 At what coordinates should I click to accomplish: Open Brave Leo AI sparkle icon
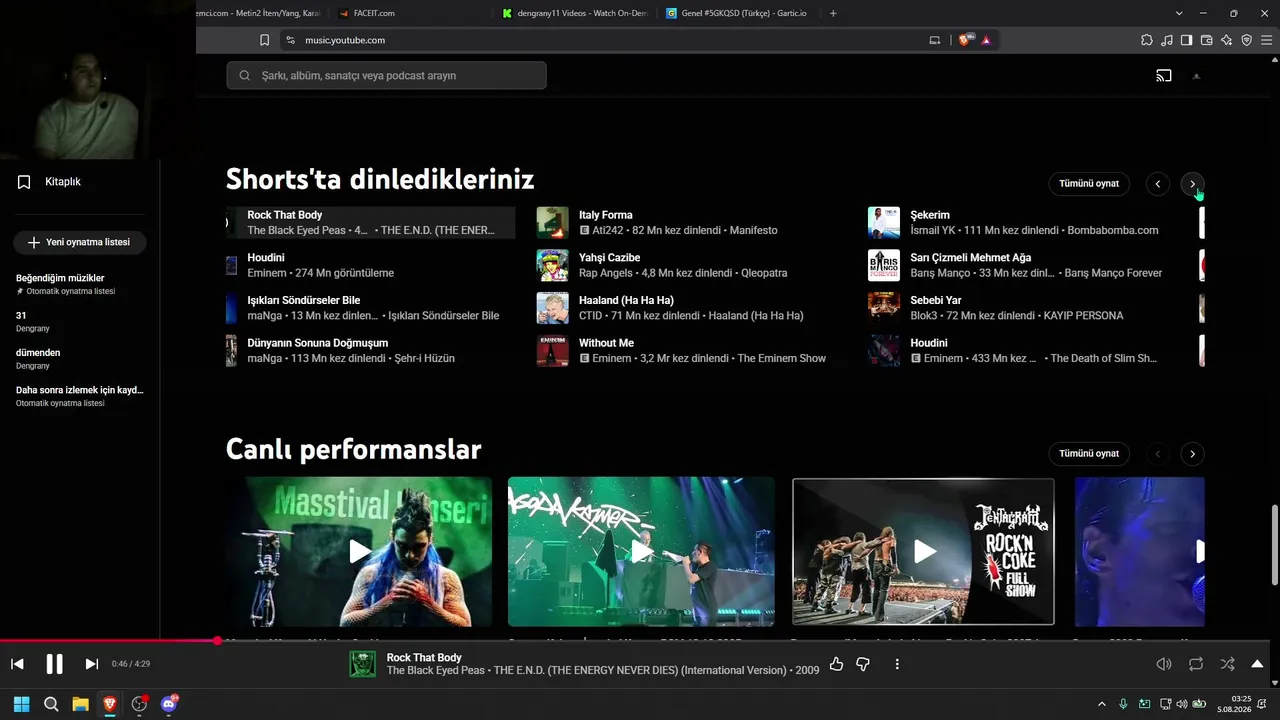(x=1226, y=40)
